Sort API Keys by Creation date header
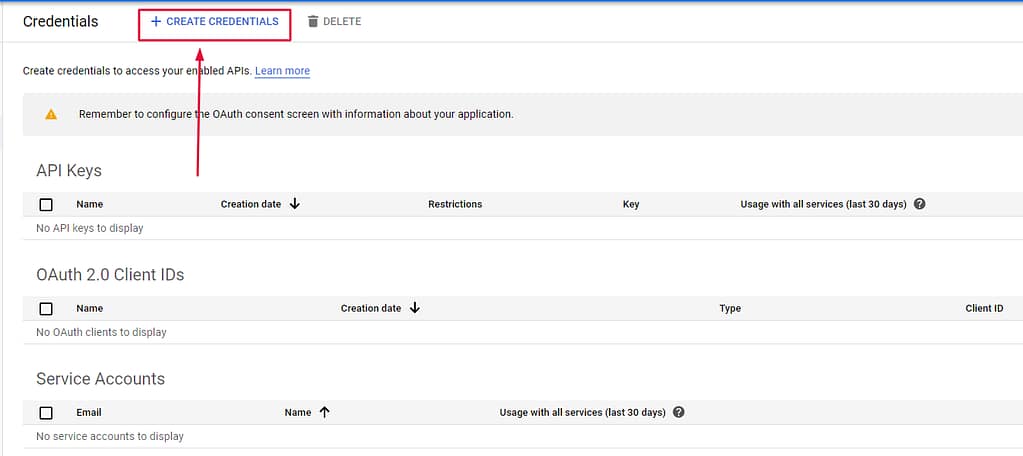 pyautogui.click(x=251, y=204)
